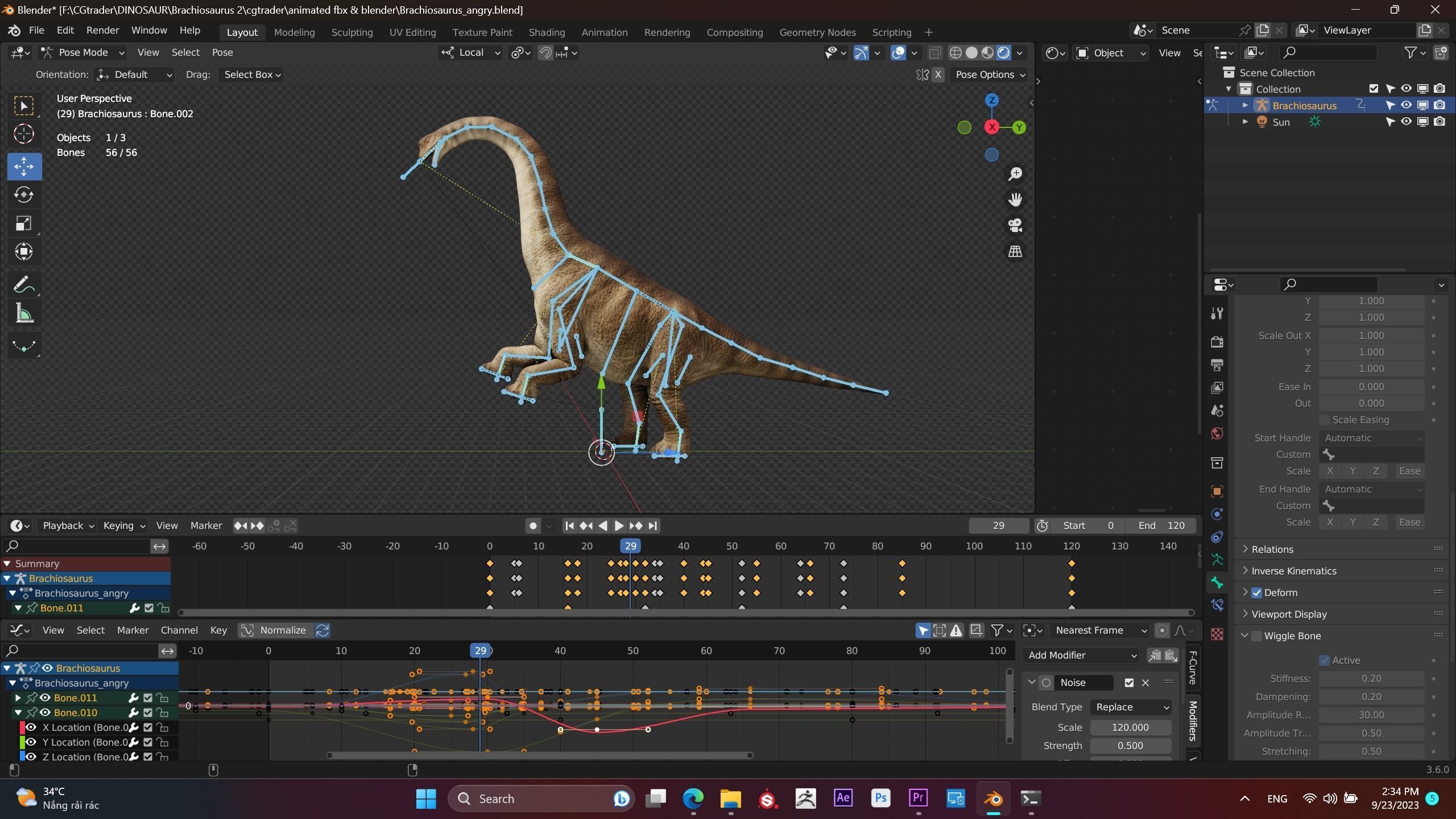This screenshot has width=1456, height=819.
Task: Open the Render menu
Action: coord(102,30)
